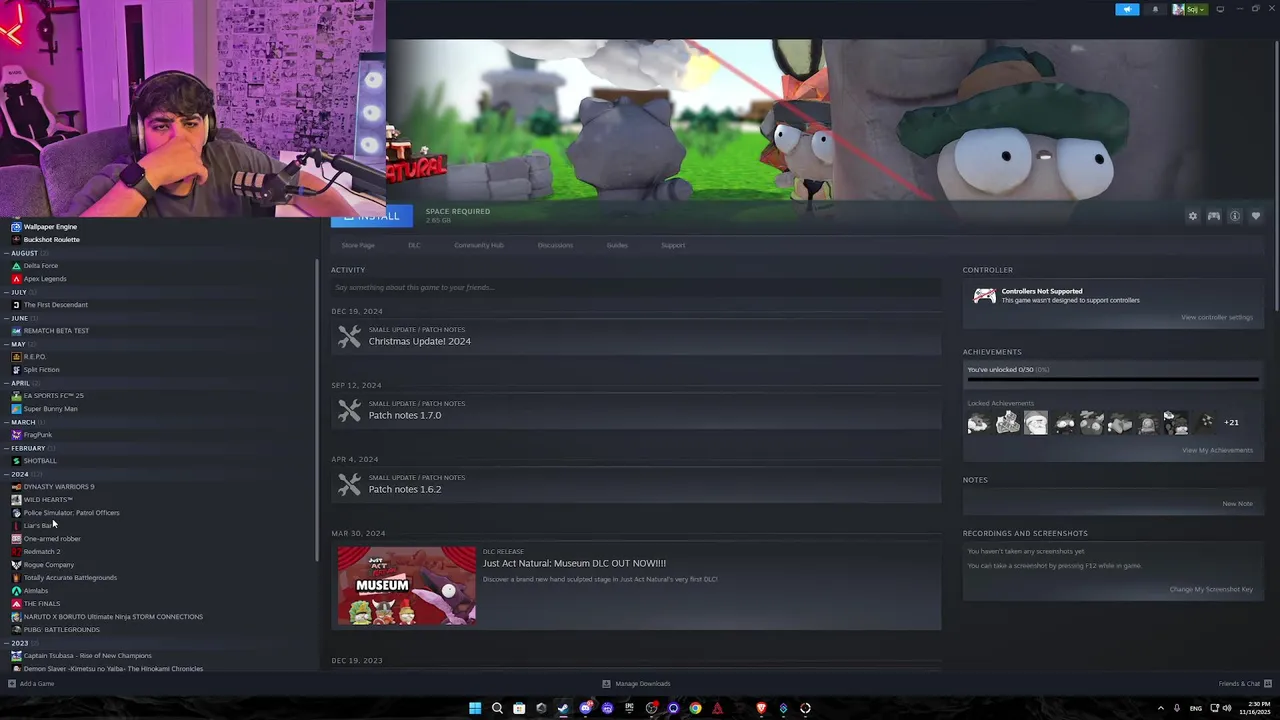Click the achievements progress bar
The height and width of the screenshot is (720, 1280).
point(1112,379)
